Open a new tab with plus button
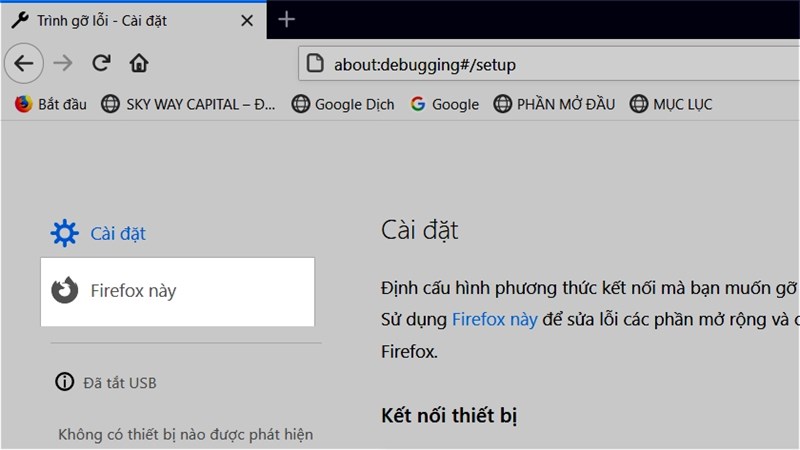 287,19
